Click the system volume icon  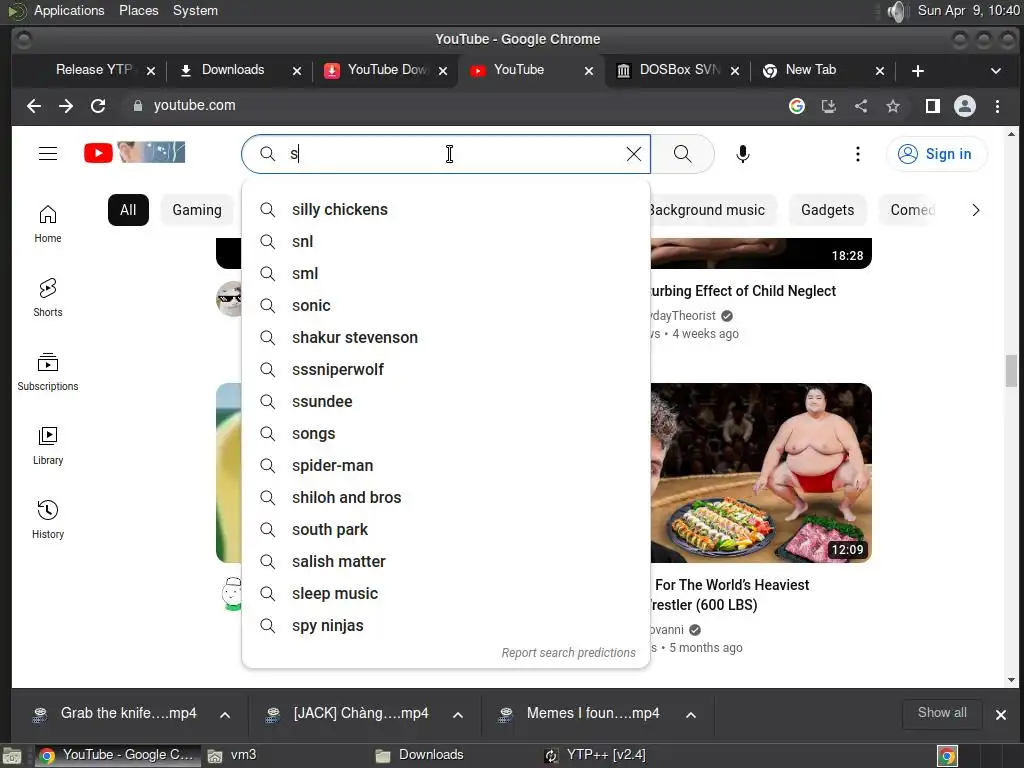(898, 11)
